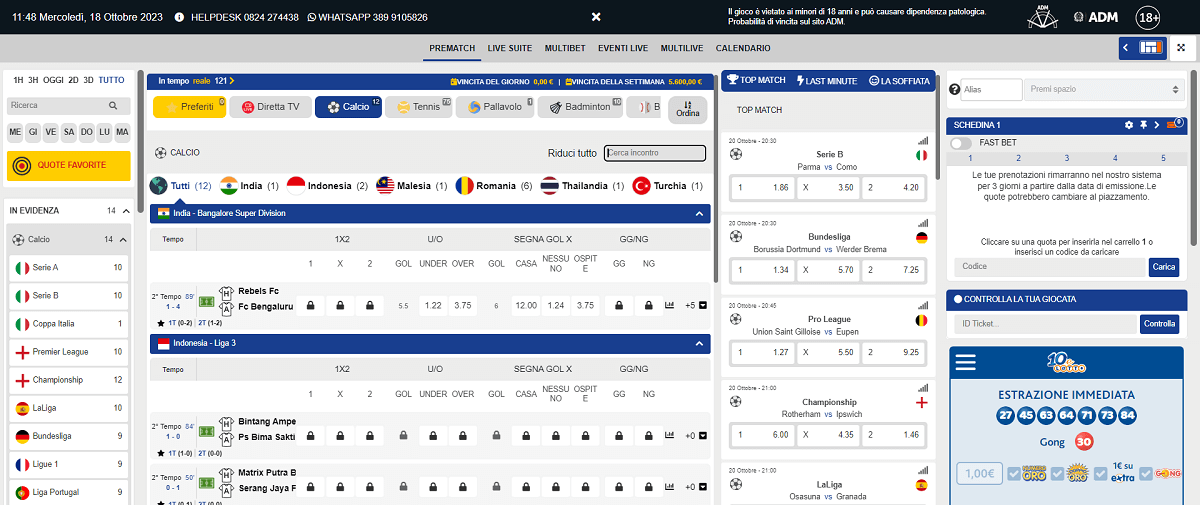This screenshot has width=1200, height=505.
Task: Click the ID Ticket input field
Action: tap(1046, 324)
